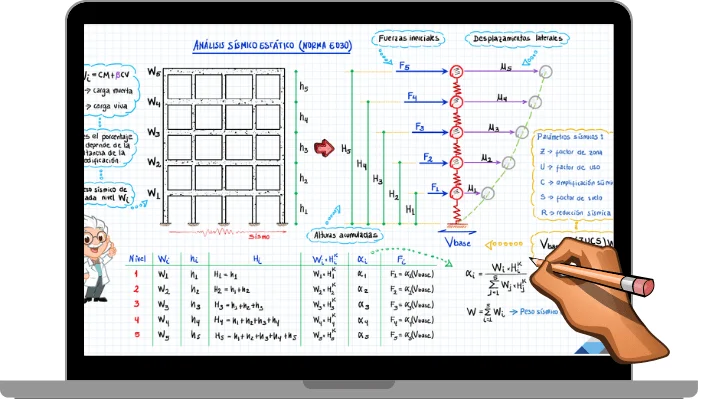This screenshot has width=701, height=399.
Task: Click 'U → factor de uso'
Action: 570,167
